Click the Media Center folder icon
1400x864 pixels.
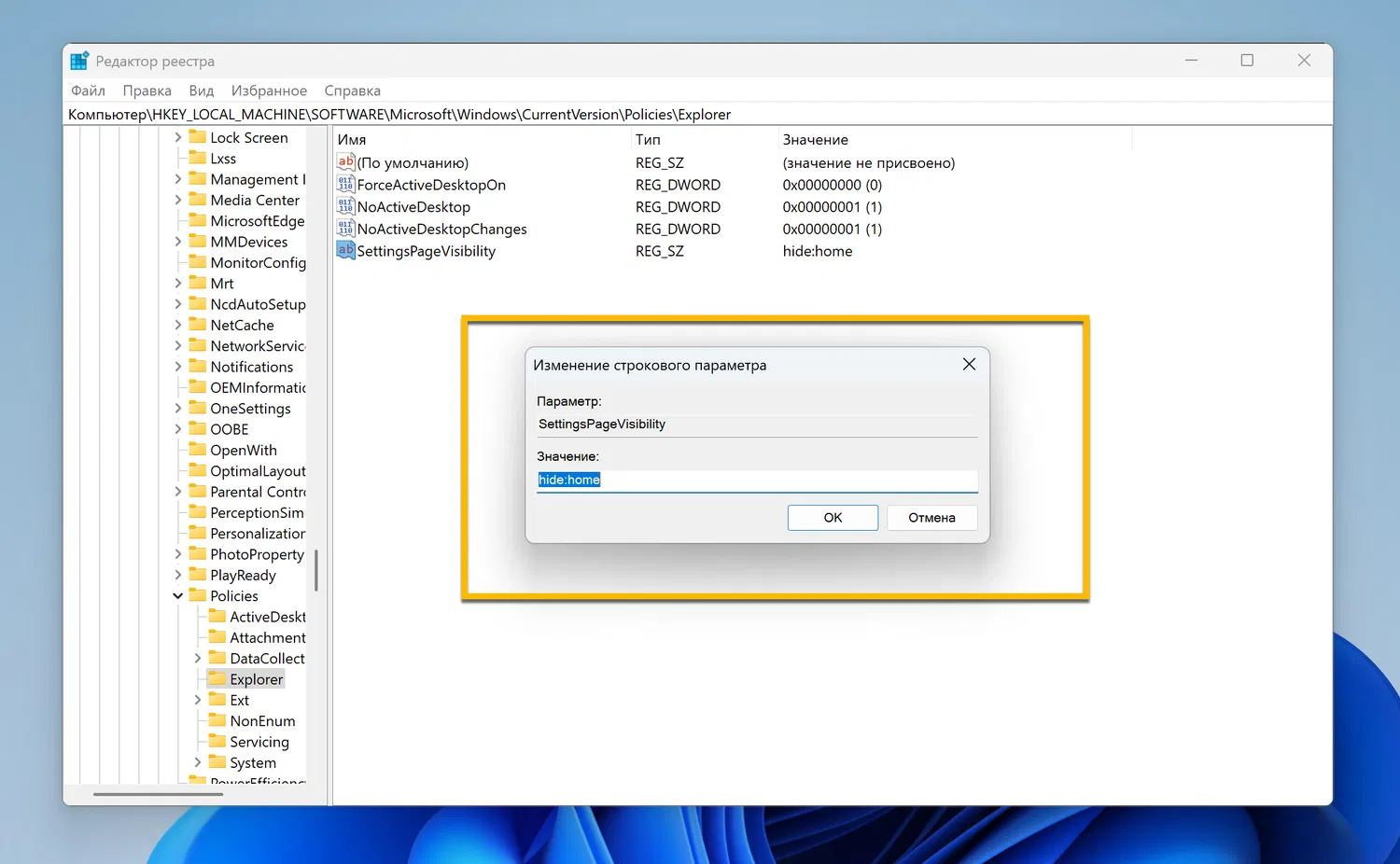pyautogui.click(x=197, y=200)
